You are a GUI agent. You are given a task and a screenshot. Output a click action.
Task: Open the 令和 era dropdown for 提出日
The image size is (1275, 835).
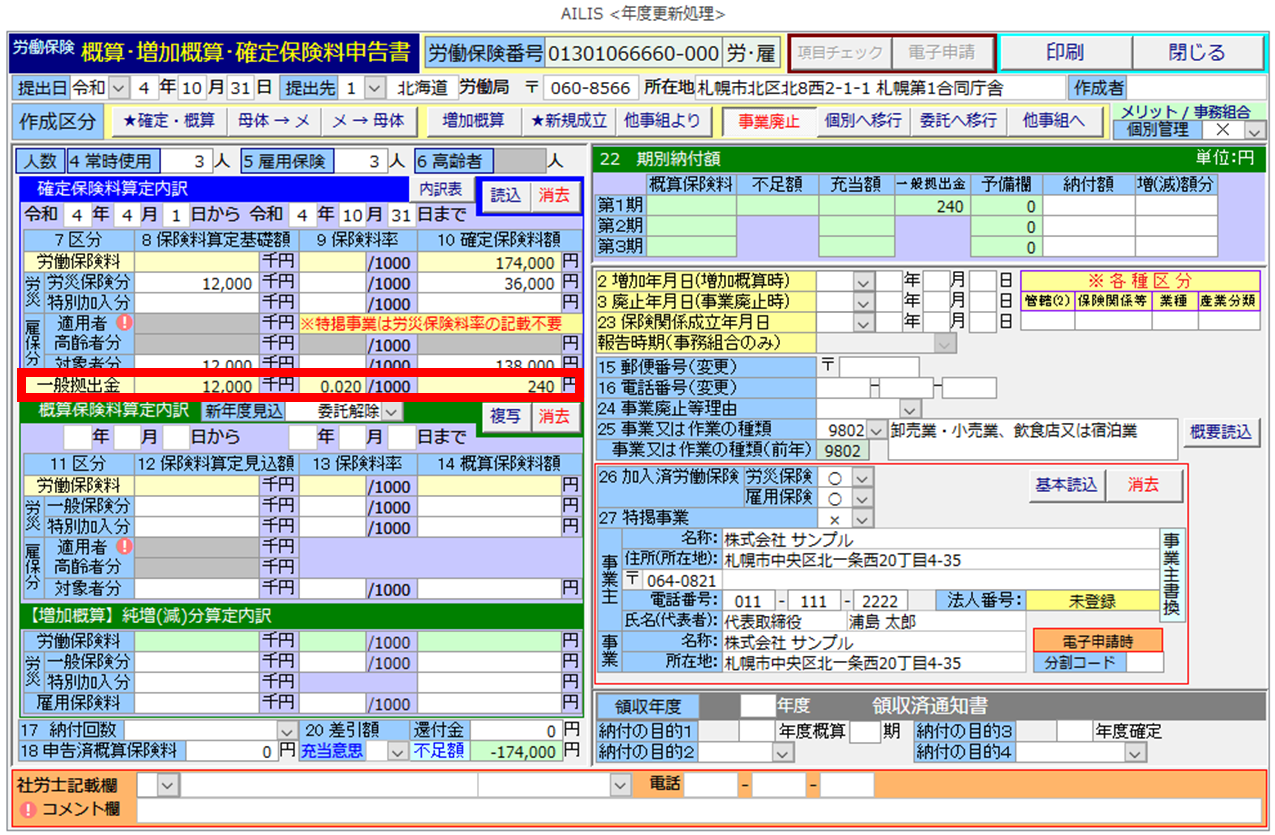click(x=121, y=87)
